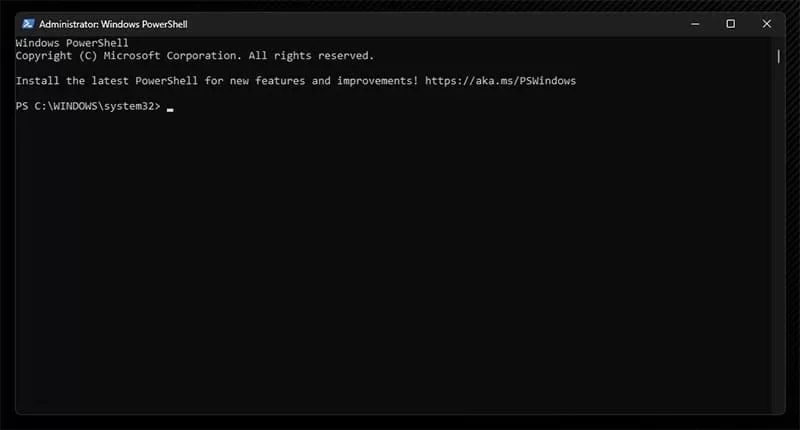Click the "new features and improvements!" text
Screen dimensions: 800x430
pos(320,81)
